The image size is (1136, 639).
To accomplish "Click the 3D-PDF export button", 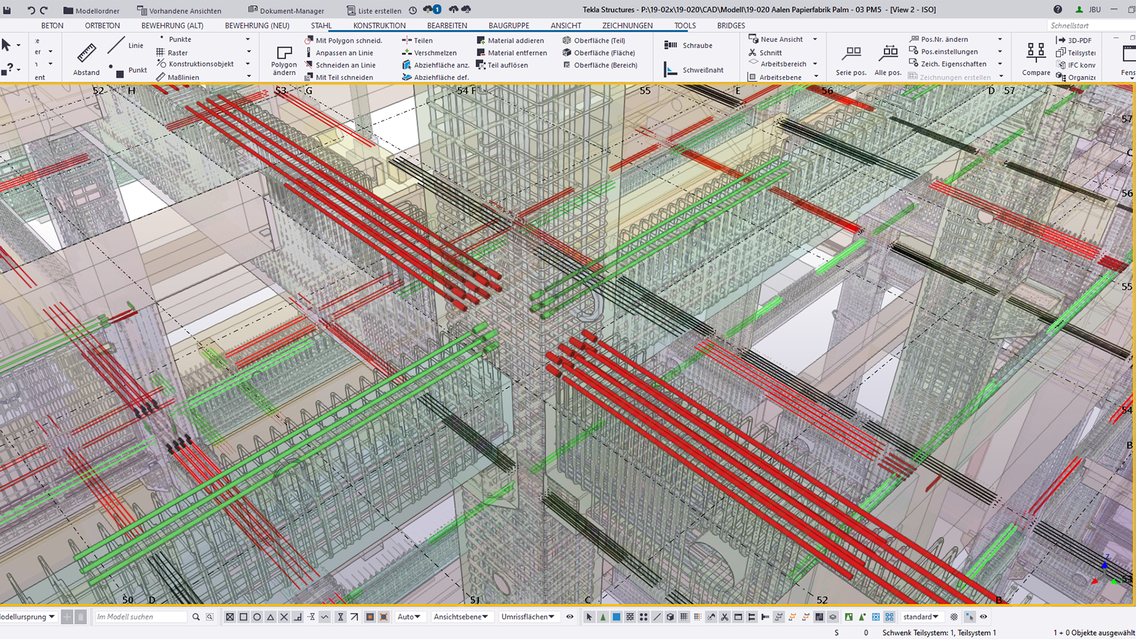I will click(1074, 41).
